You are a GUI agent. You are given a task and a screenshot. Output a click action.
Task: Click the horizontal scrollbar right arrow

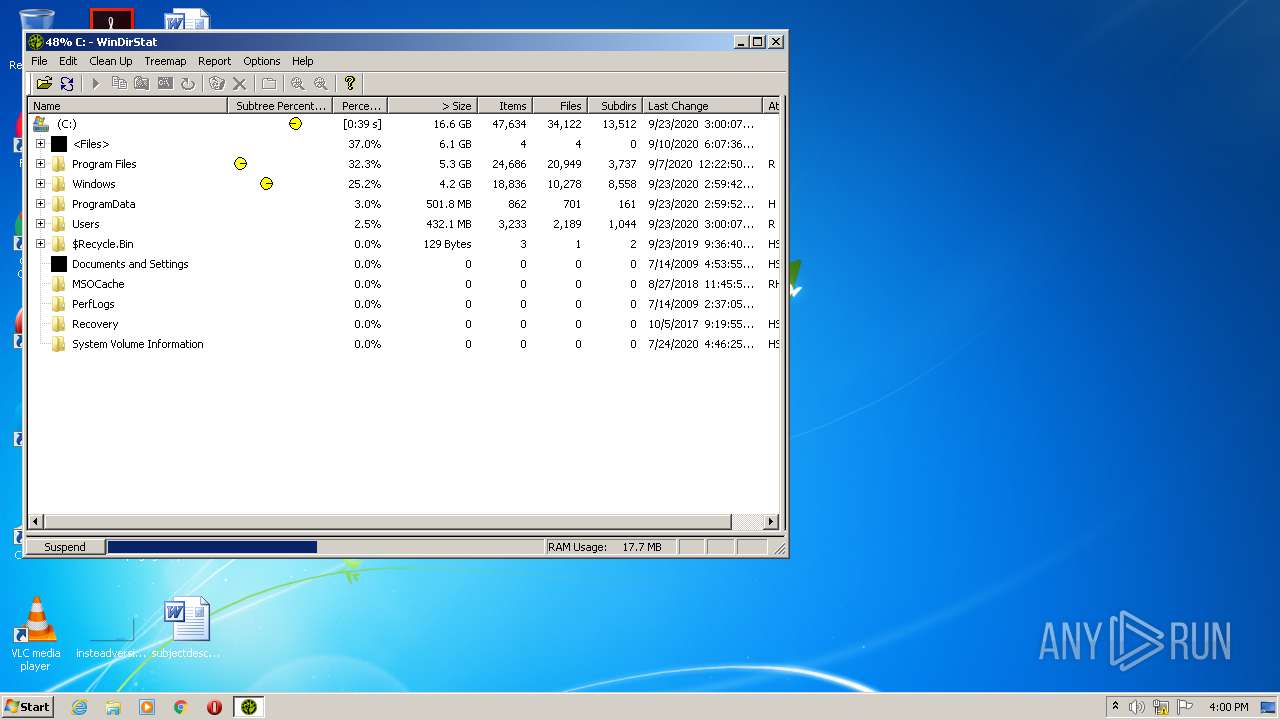(771, 522)
